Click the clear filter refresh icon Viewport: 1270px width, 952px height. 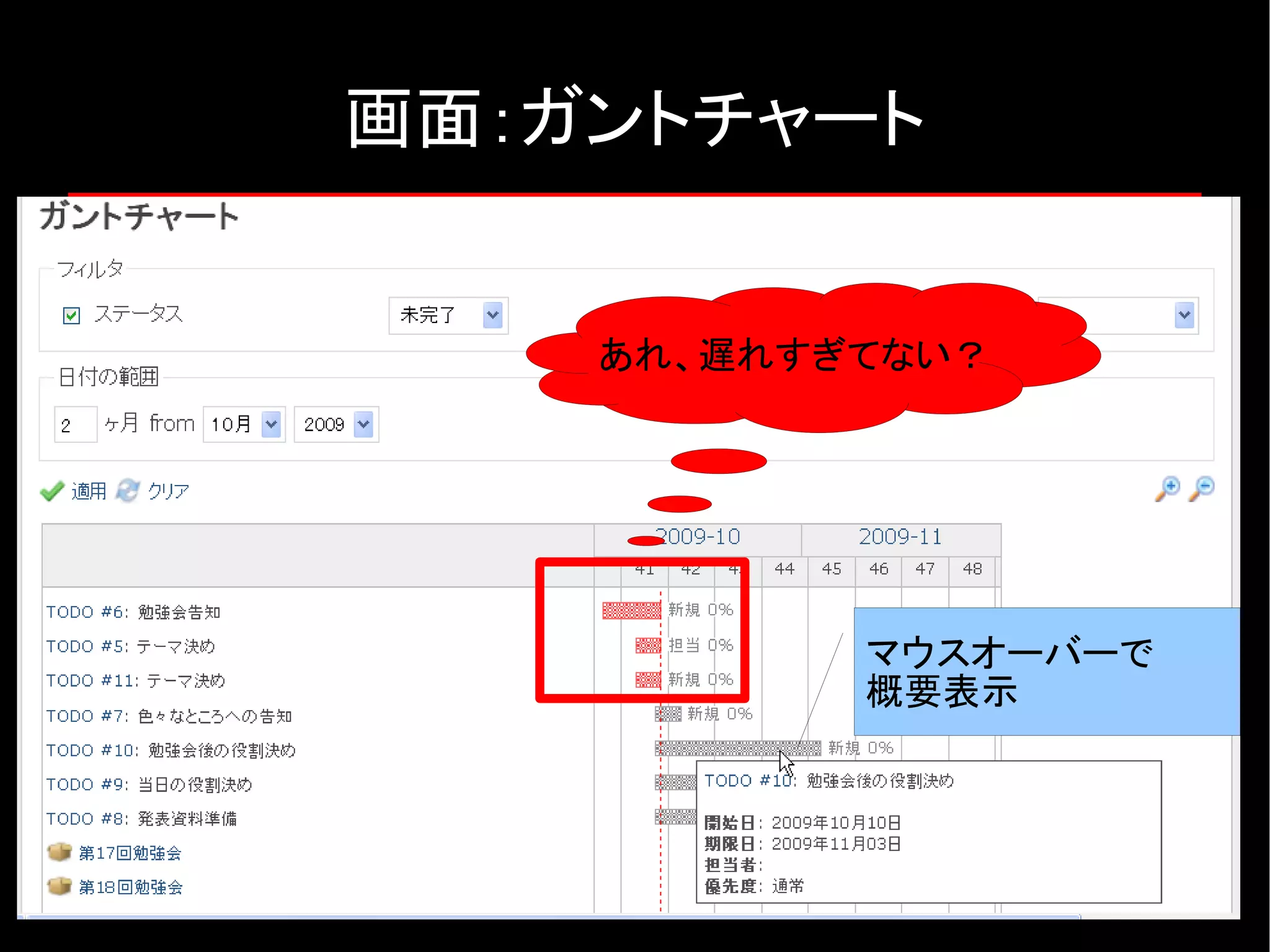128,491
